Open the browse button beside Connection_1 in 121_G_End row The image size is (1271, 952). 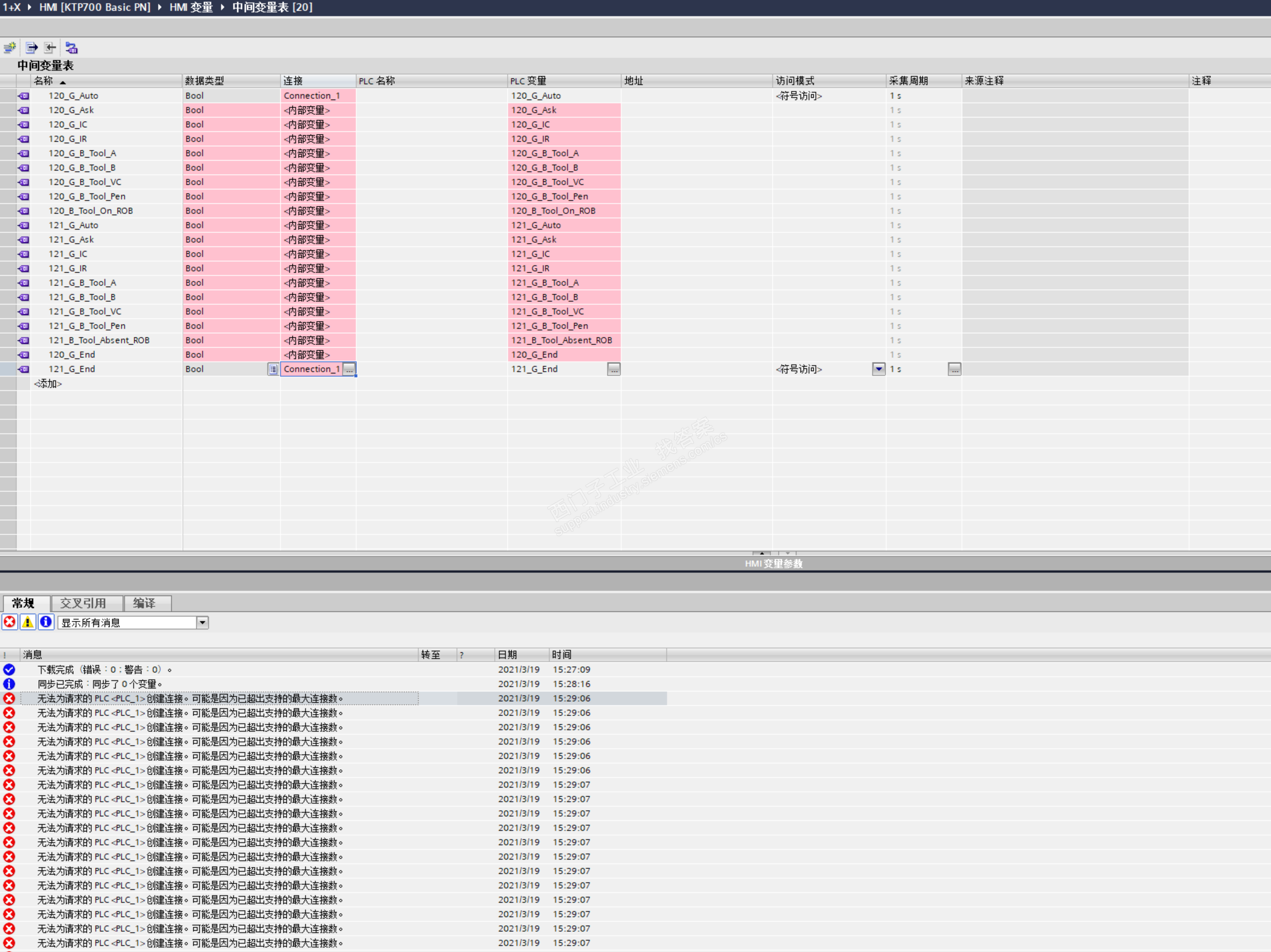coord(349,369)
